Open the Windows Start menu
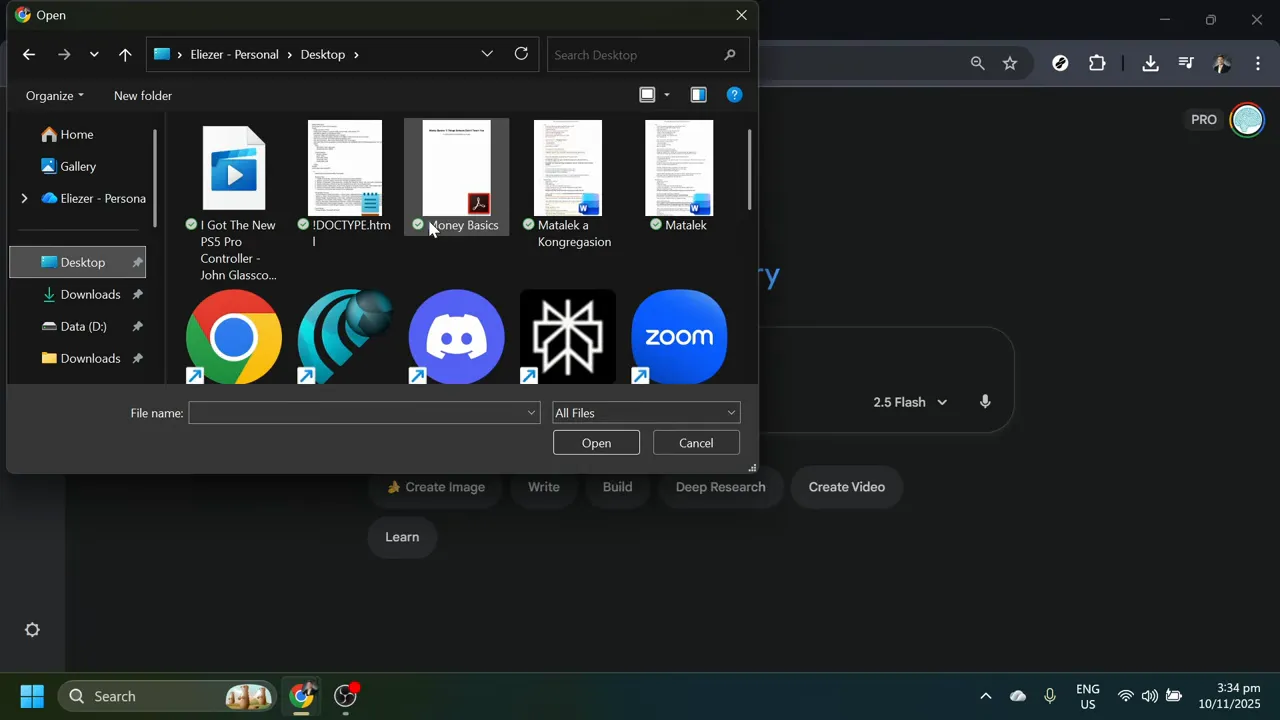Viewport: 1280px width, 720px height. pyautogui.click(x=32, y=696)
